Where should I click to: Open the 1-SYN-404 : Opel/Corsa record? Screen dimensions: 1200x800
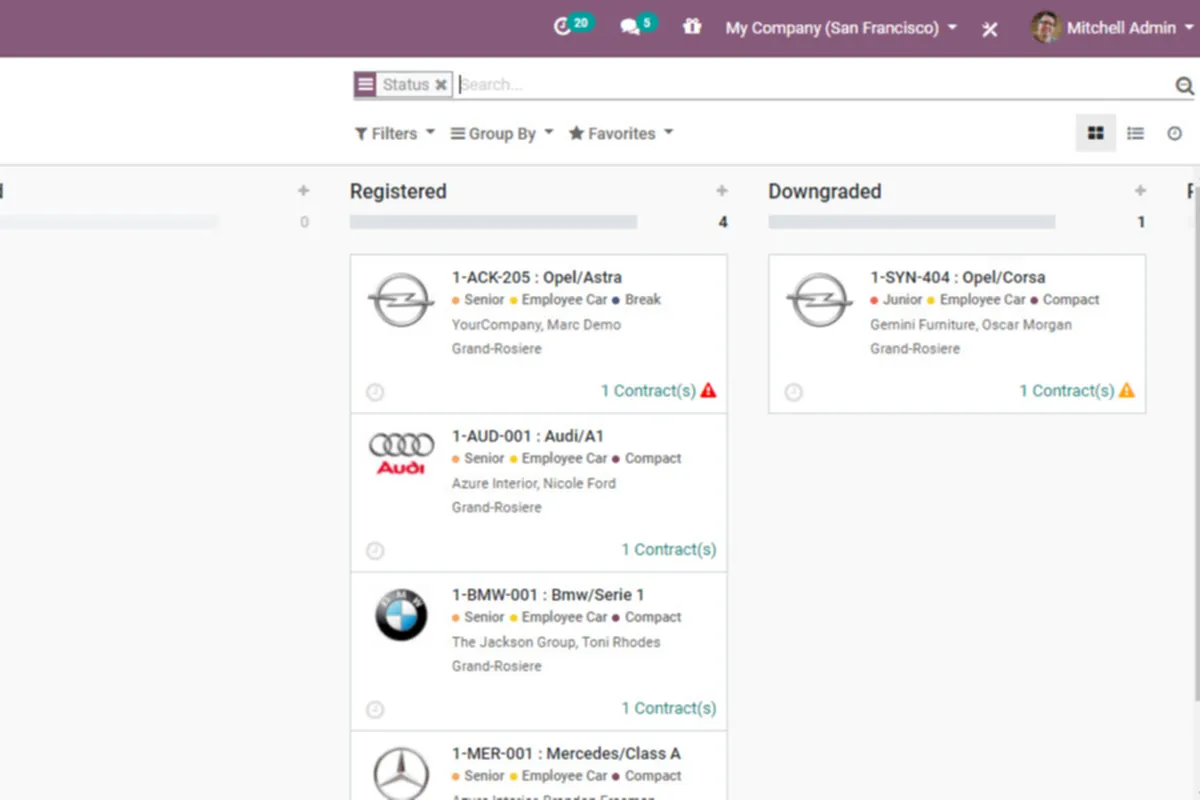click(x=958, y=277)
